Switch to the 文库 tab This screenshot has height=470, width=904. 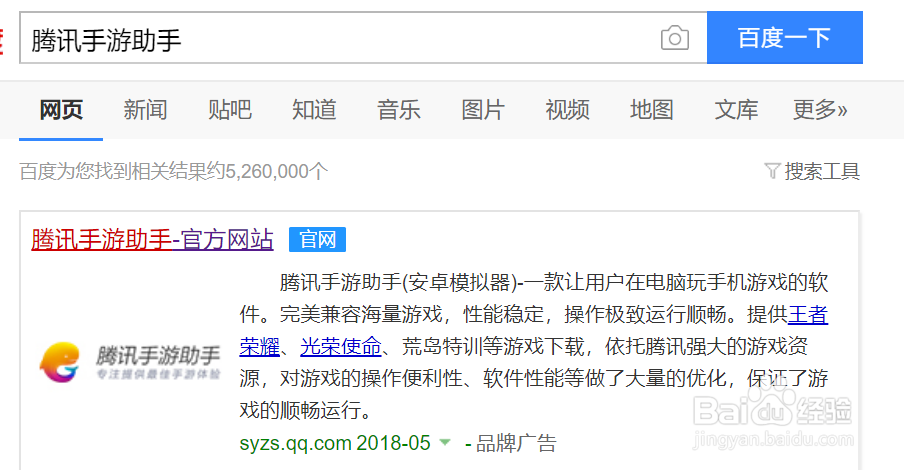736,110
